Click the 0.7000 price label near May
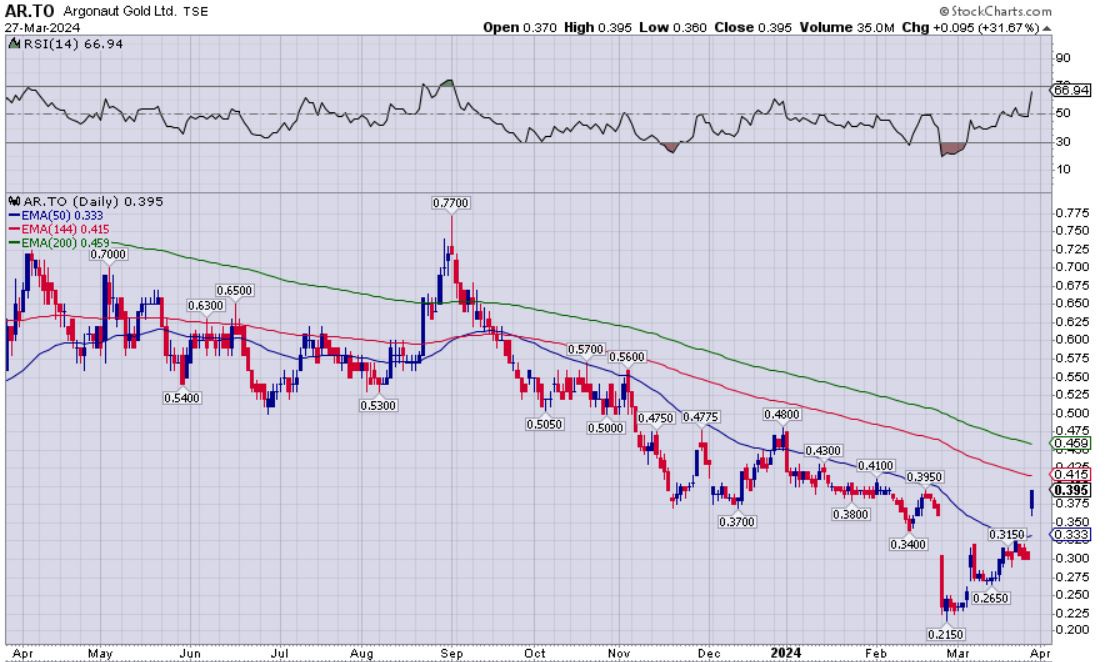This screenshot has height=662, width=1105. 109,255
